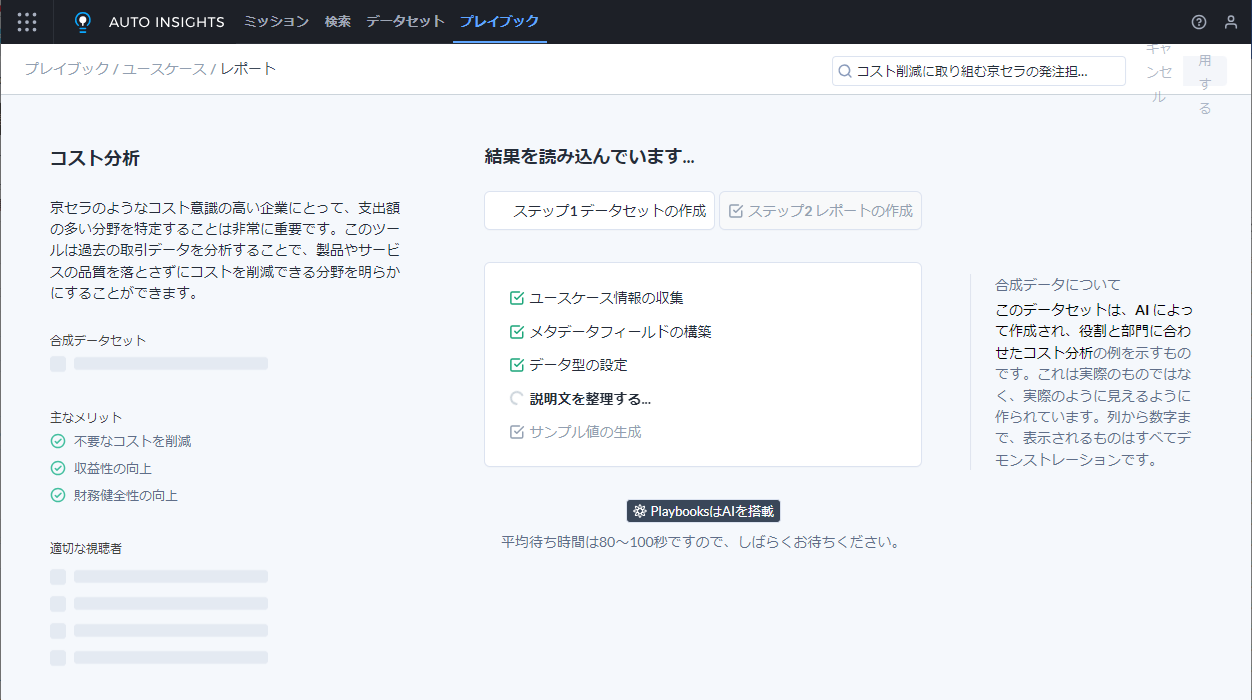Click the 平均待ち時間は80〜100秒 wait message
This screenshot has height=700, width=1252.
pyautogui.click(x=701, y=542)
